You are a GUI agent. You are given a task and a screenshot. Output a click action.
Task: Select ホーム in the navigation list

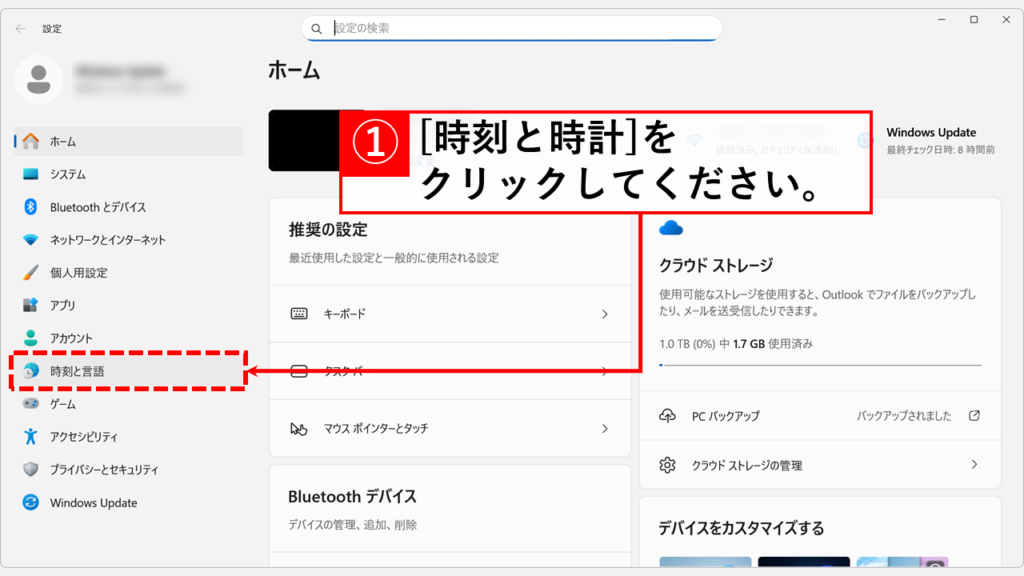tap(63, 141)
